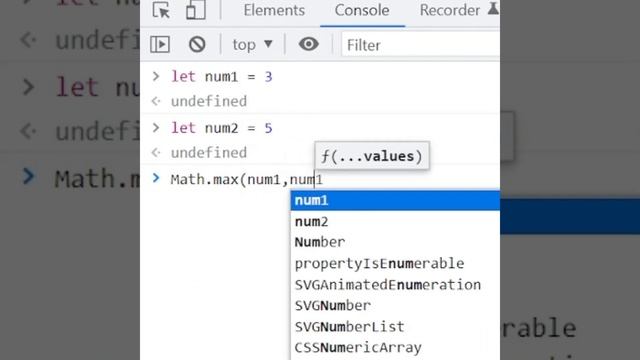640x360 pixels.
Task: Open the Elements tab
Action: coord(274,10)
